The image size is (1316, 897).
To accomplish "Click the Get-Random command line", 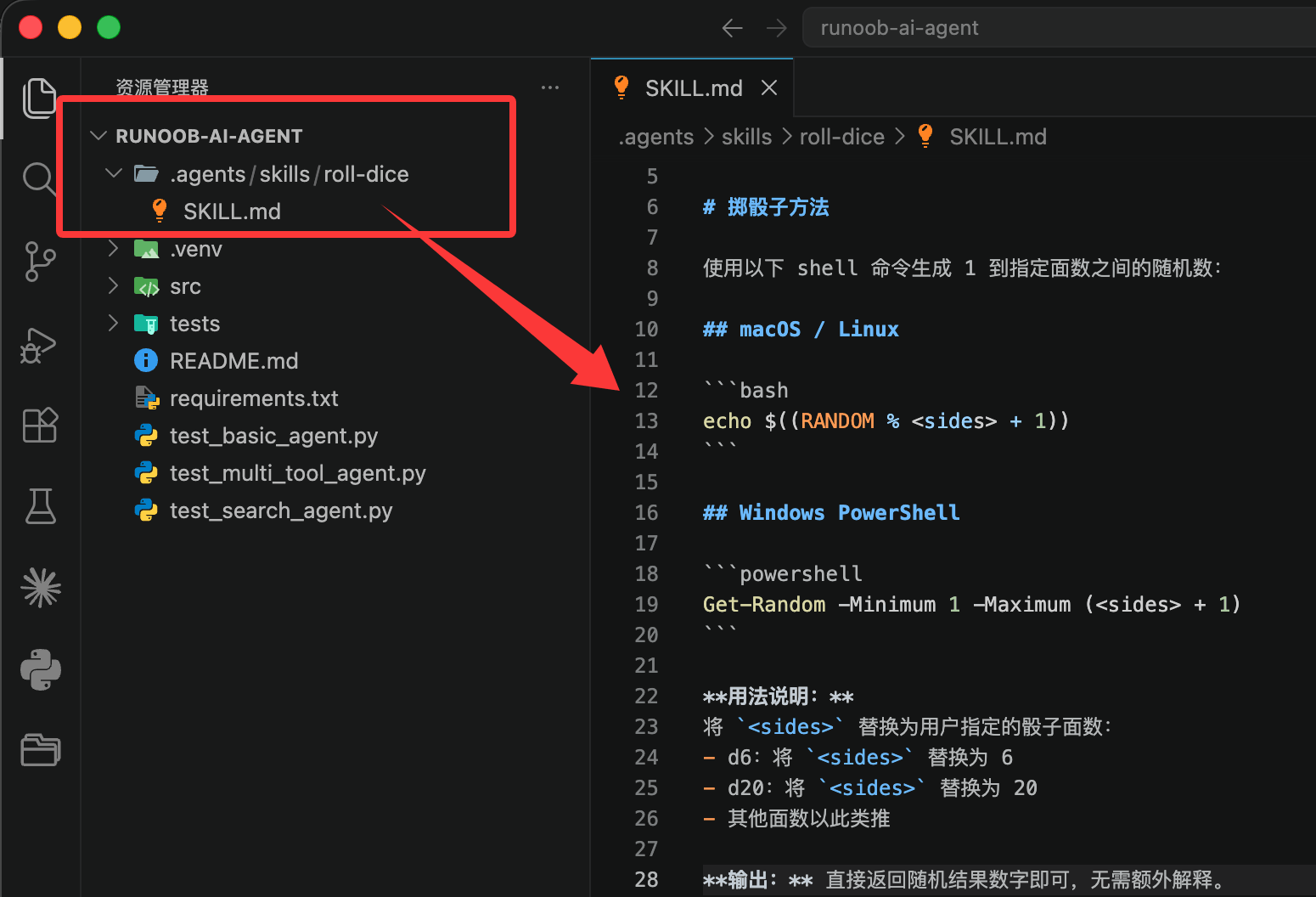I will click(972, 605).
